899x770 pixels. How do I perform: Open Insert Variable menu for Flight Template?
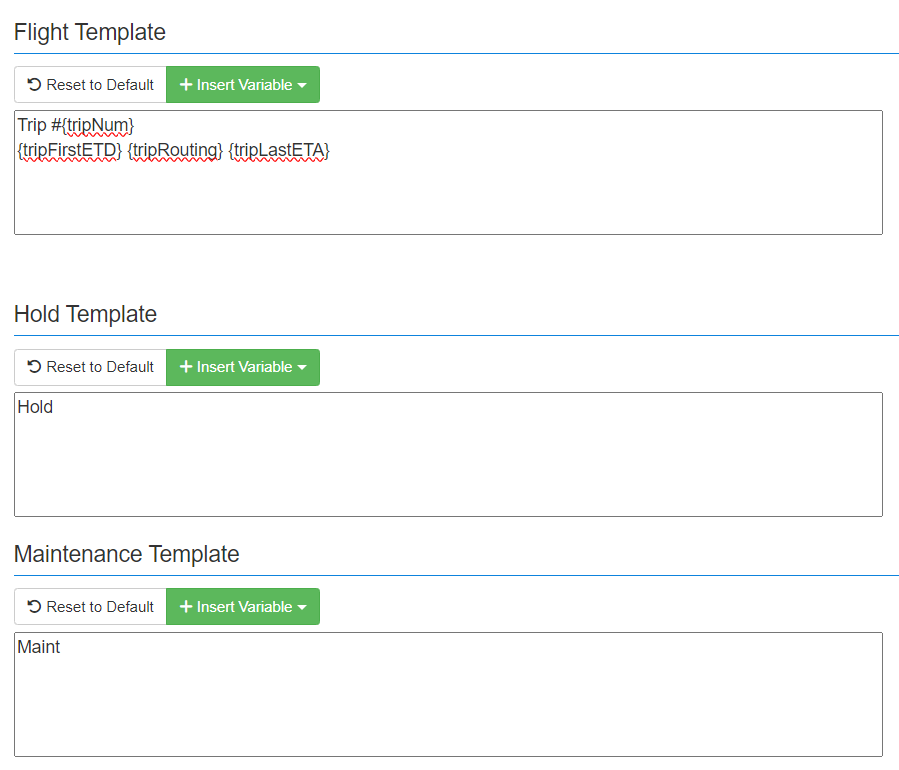(243, 85)
